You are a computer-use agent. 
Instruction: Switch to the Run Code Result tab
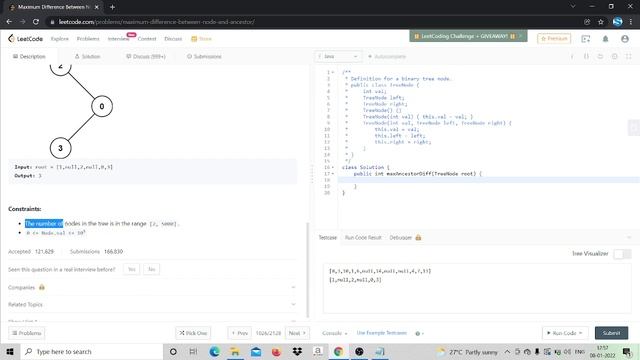[363, 238]
